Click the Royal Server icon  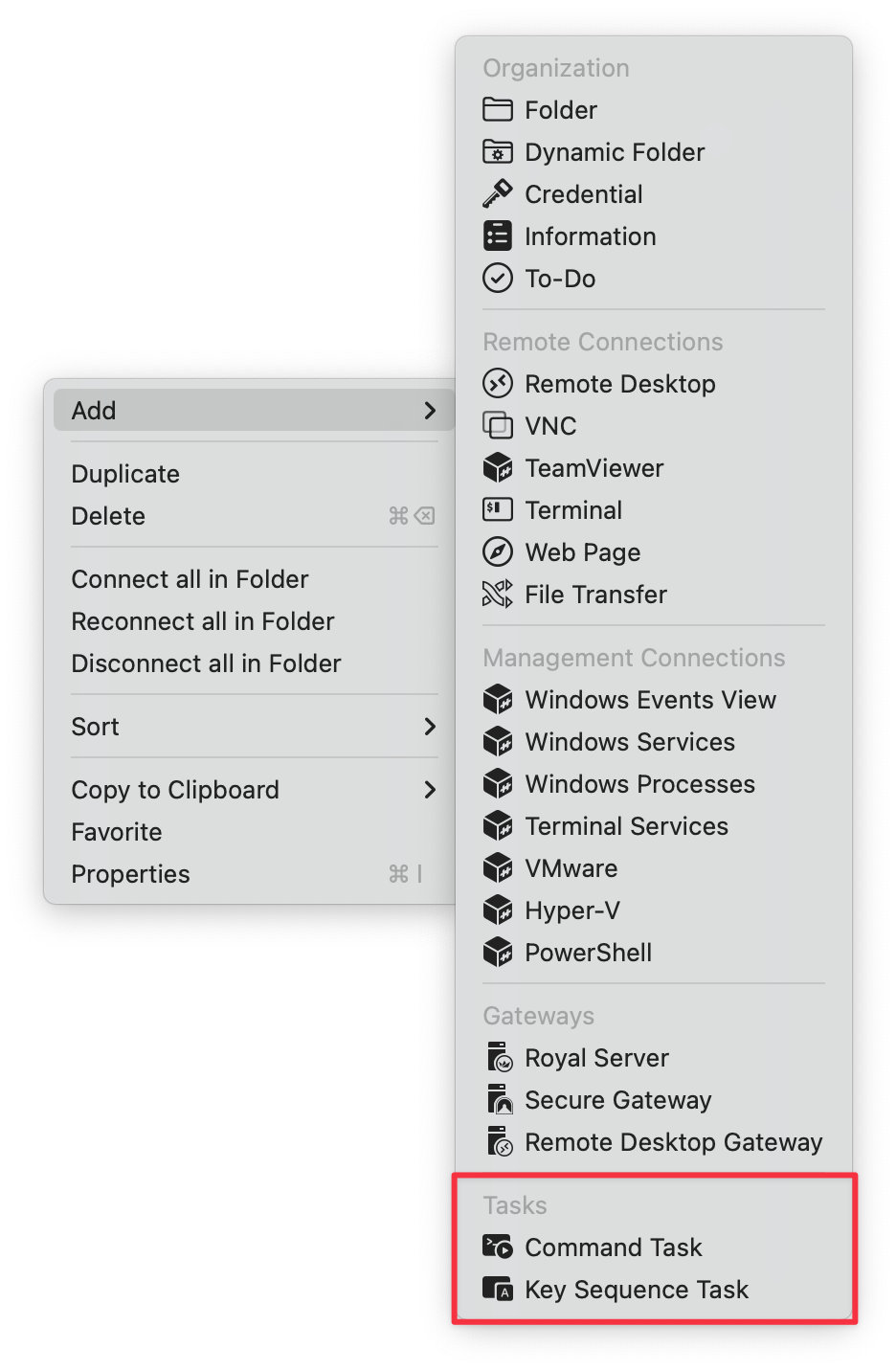pos(499,1058)
